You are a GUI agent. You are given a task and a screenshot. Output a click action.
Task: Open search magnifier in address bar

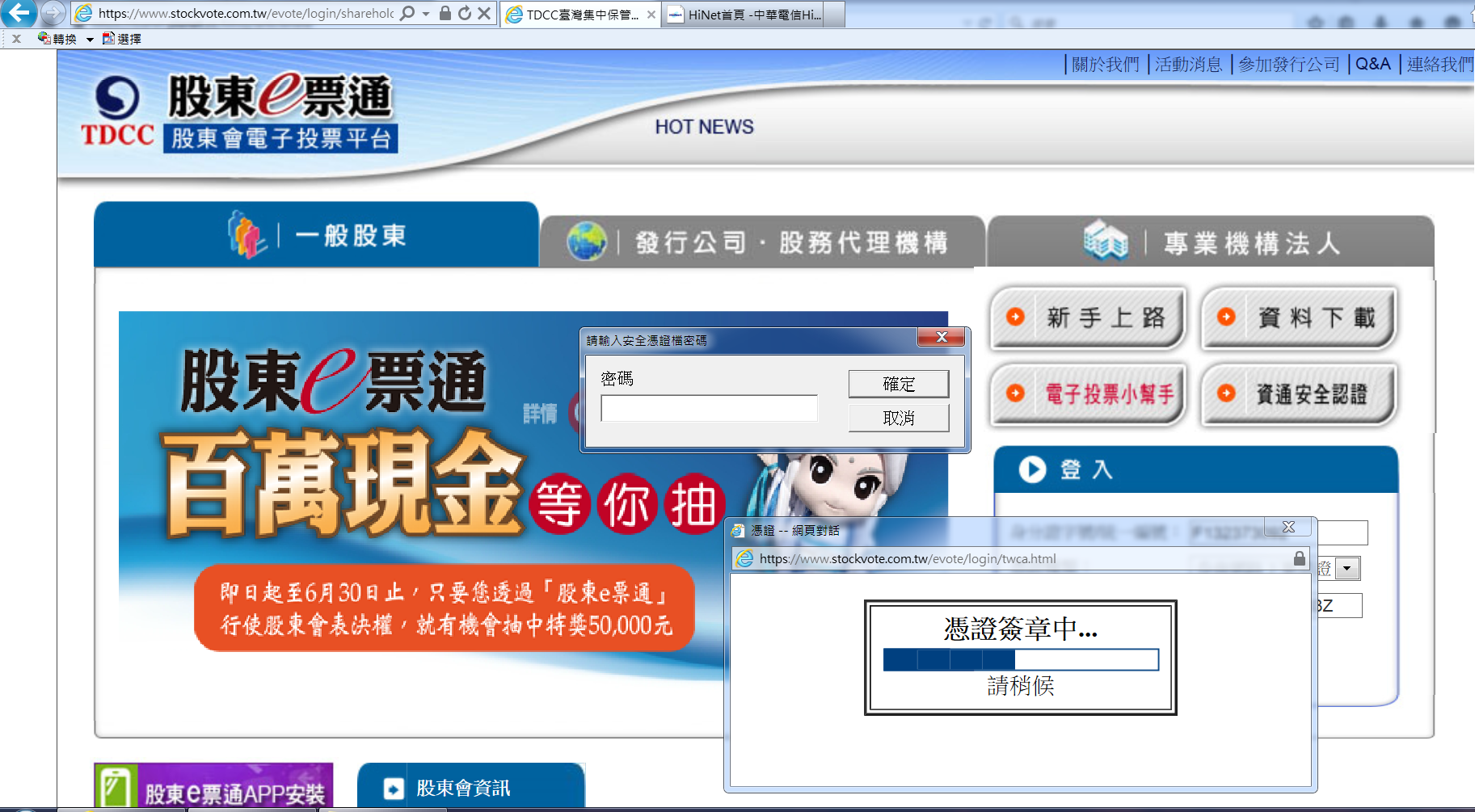point(408,13)
